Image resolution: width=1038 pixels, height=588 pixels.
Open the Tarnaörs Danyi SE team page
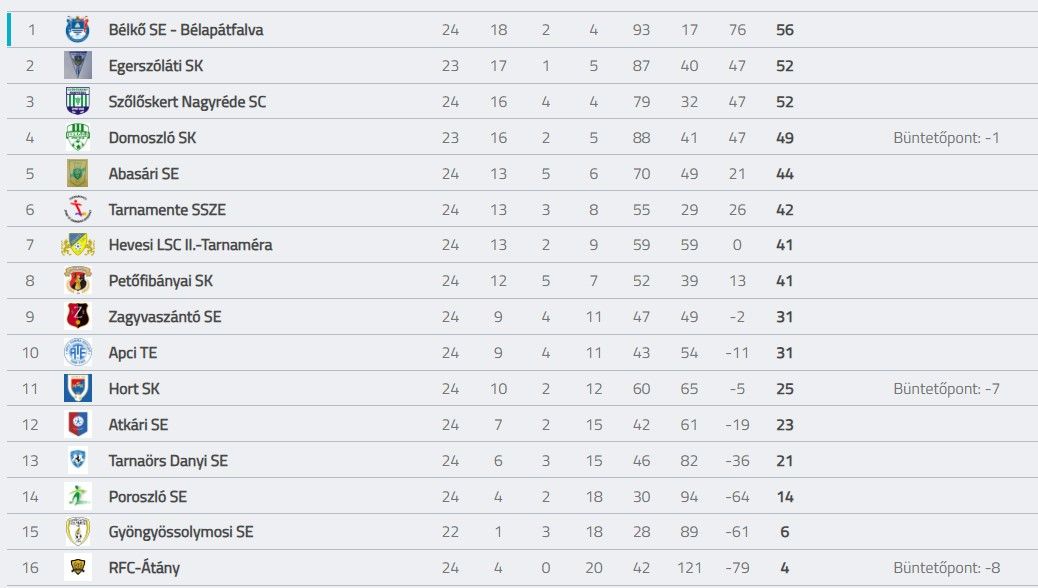[x=168, y=460]
